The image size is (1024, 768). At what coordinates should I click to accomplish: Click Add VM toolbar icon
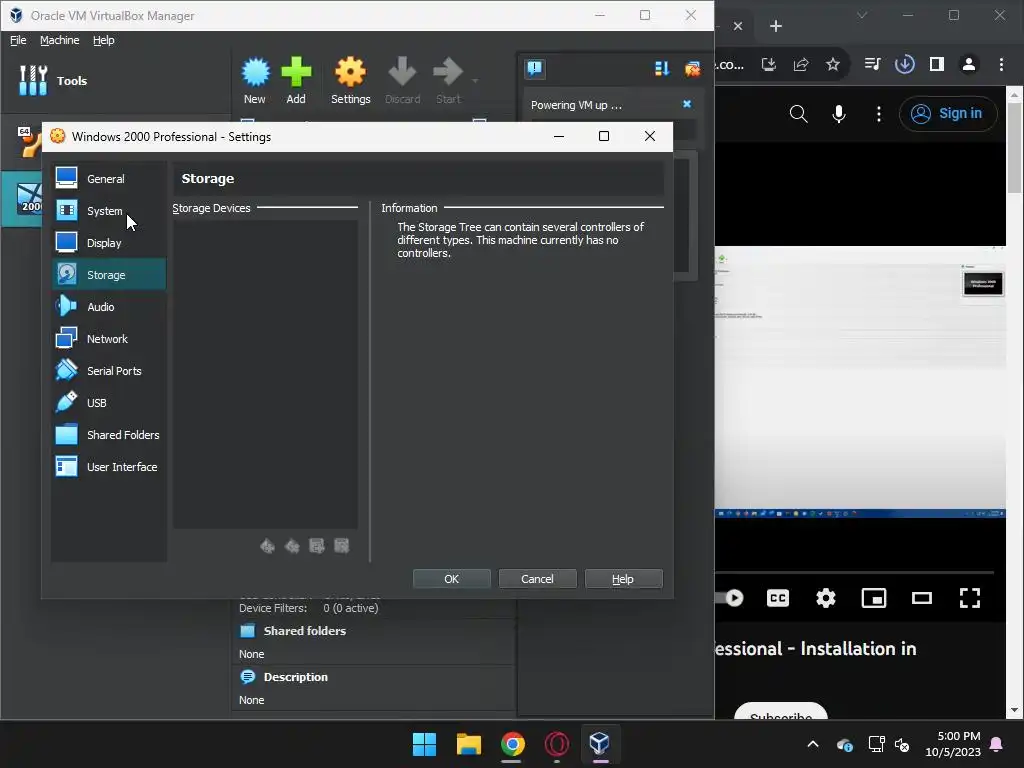pos(296,80)
